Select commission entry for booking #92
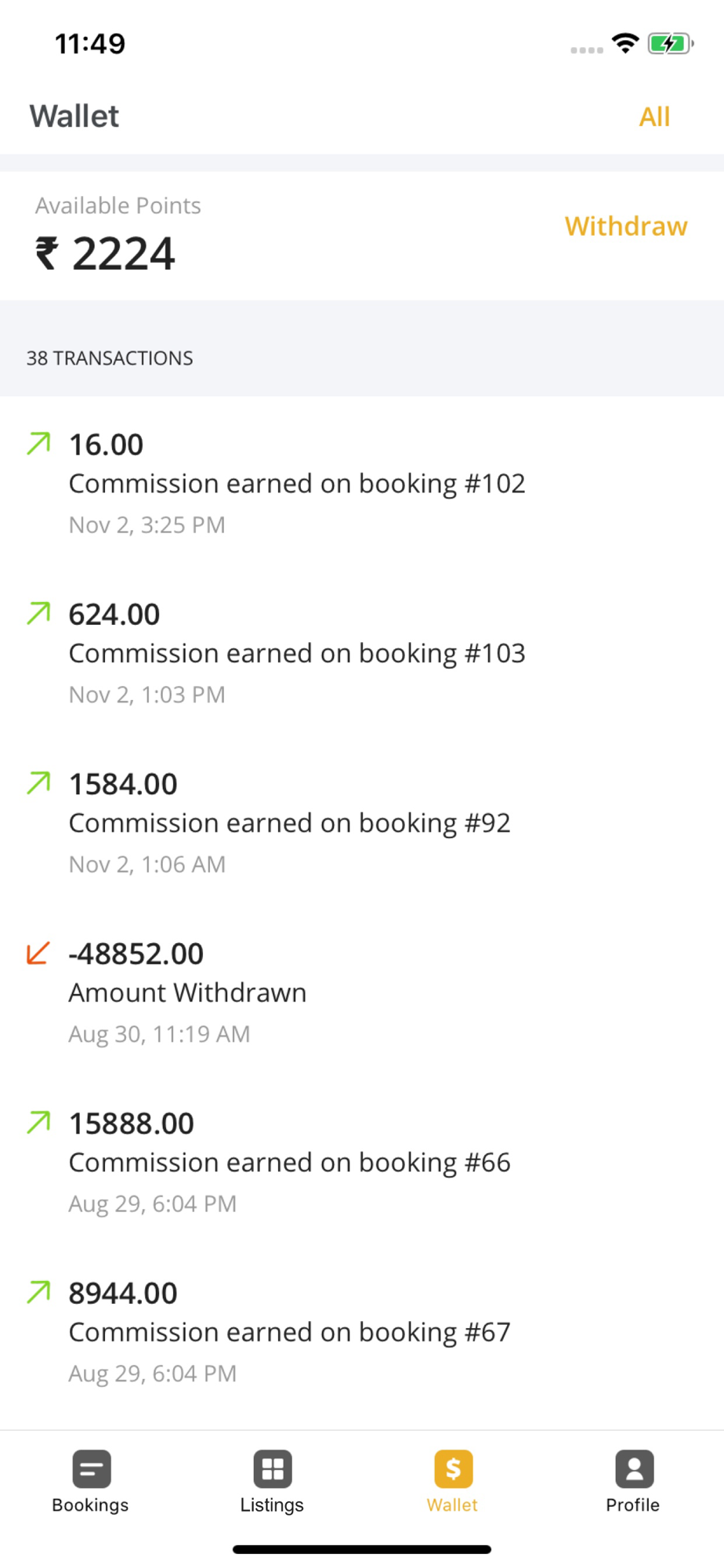 tap(289, 823)
